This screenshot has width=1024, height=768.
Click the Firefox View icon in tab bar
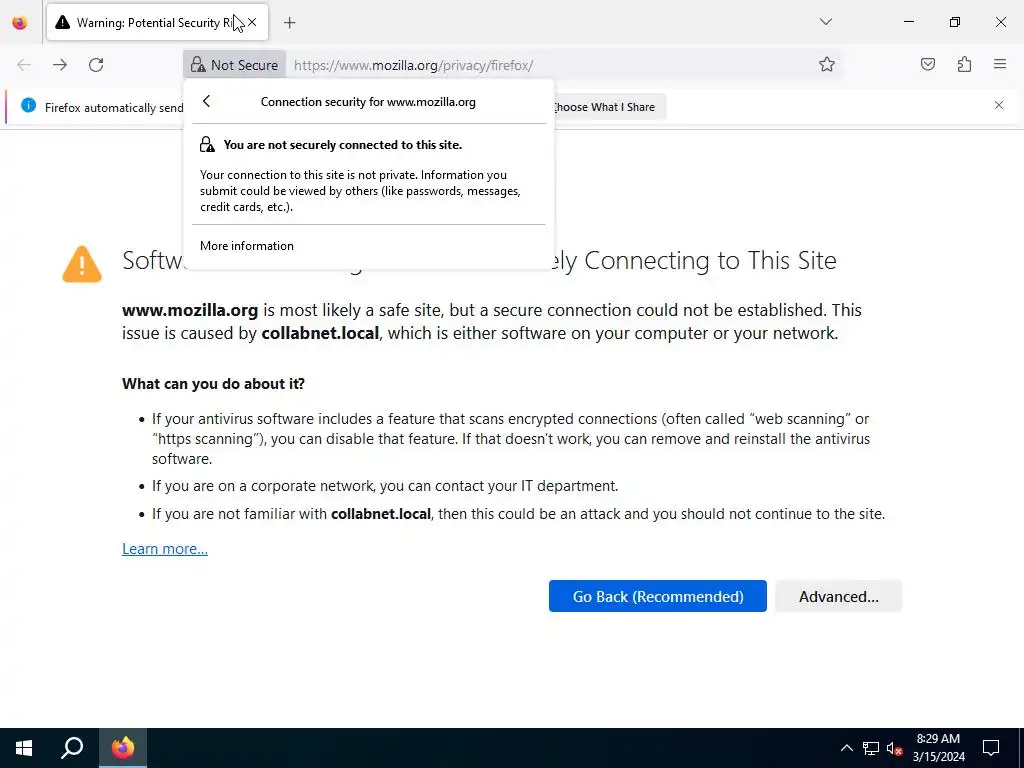click(20, 23)
